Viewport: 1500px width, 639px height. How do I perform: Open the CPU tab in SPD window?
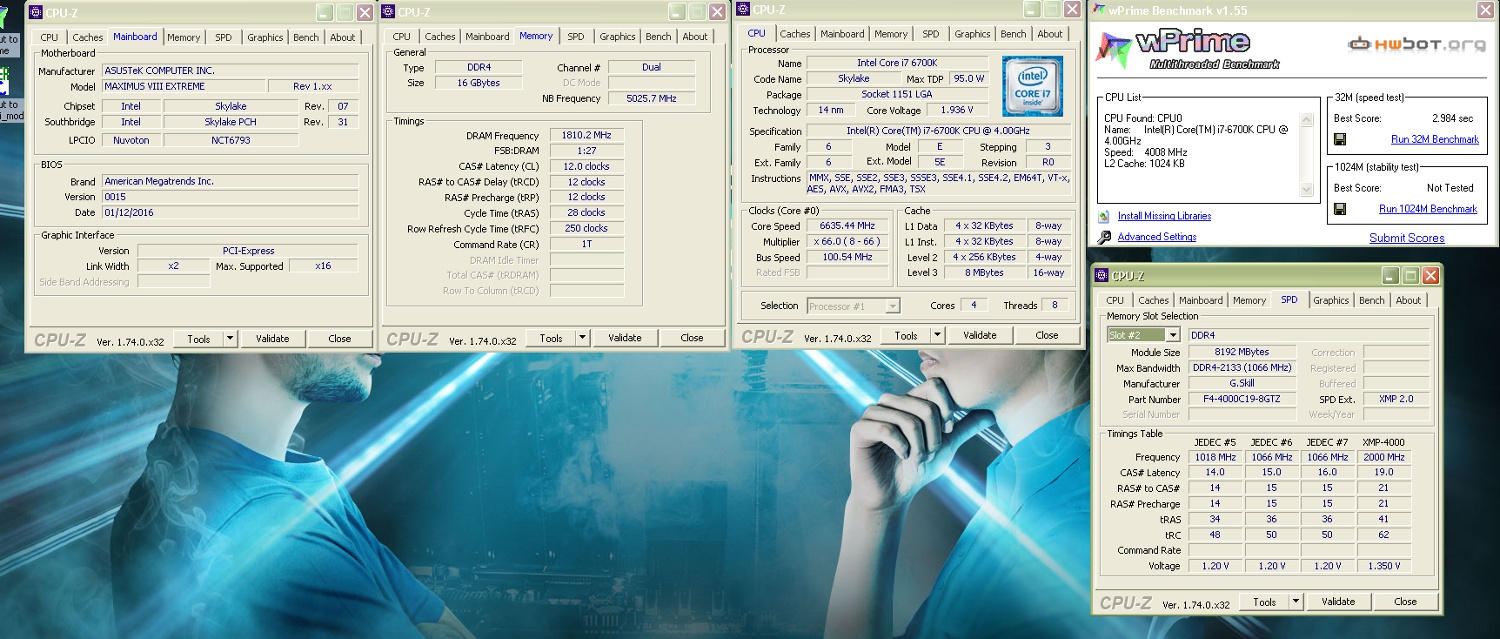(x=1115, y=300)
